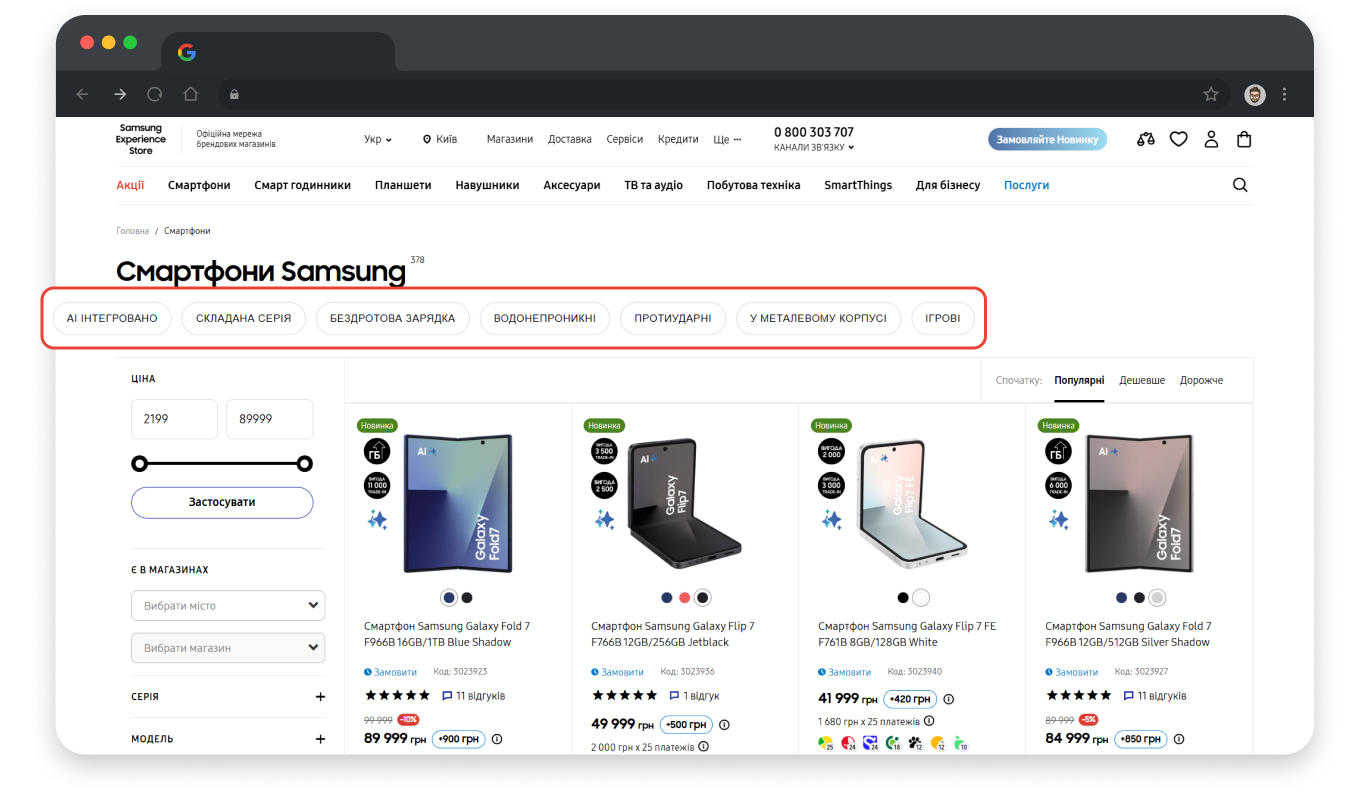Click the minimum price field showing 2199
Image resolution: width=1368 pixels, height=798 pixels.
pyautogui.click(x=174, y=419)
